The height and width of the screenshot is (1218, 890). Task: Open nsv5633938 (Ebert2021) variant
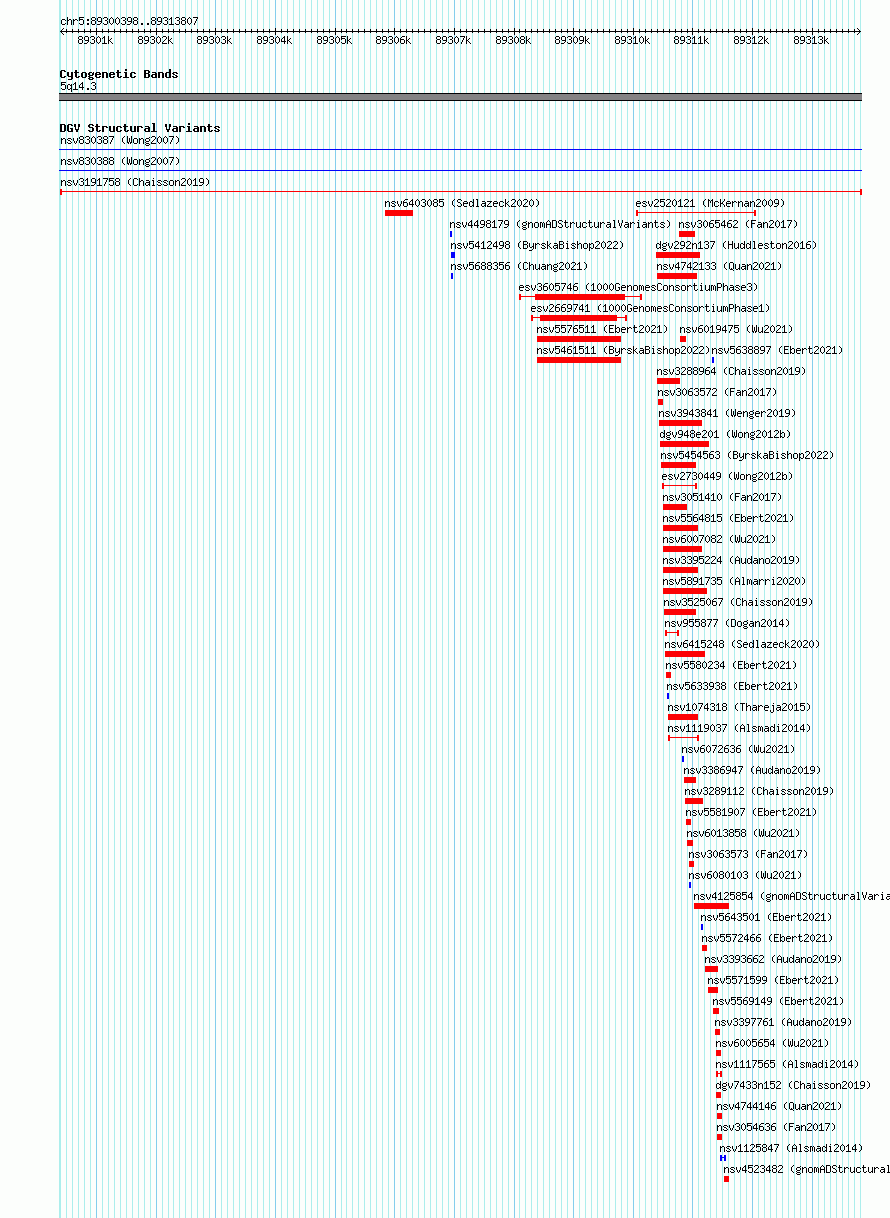point(733,686)
